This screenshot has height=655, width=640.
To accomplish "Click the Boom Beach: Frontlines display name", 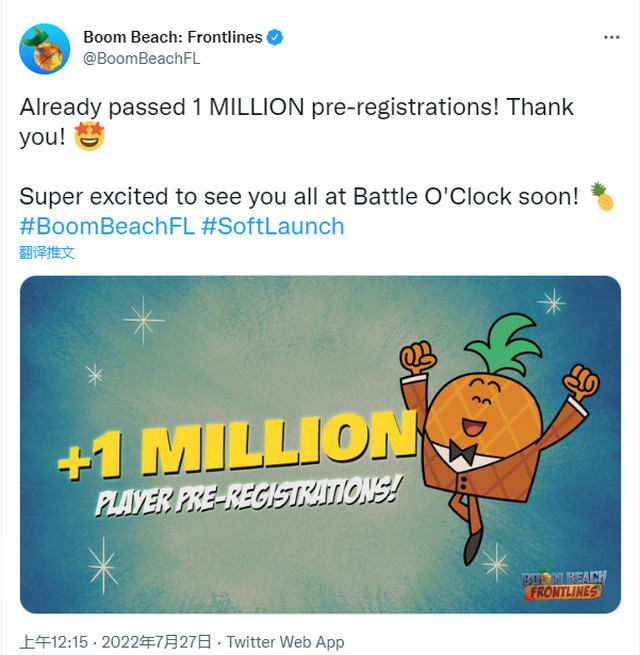I will tap(173, 37).
